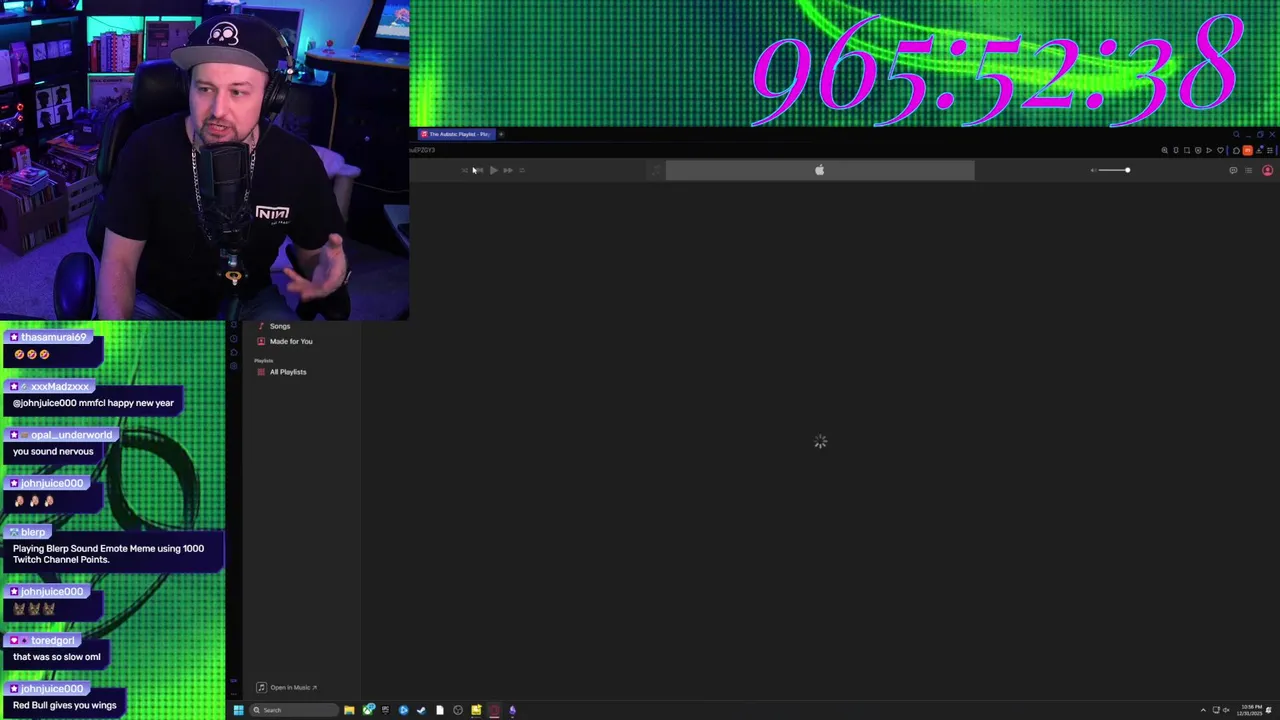The height and width of the screenshot is (720, 1280).
Task: Open File Explorer from taskbar
Action: [349, 710]
